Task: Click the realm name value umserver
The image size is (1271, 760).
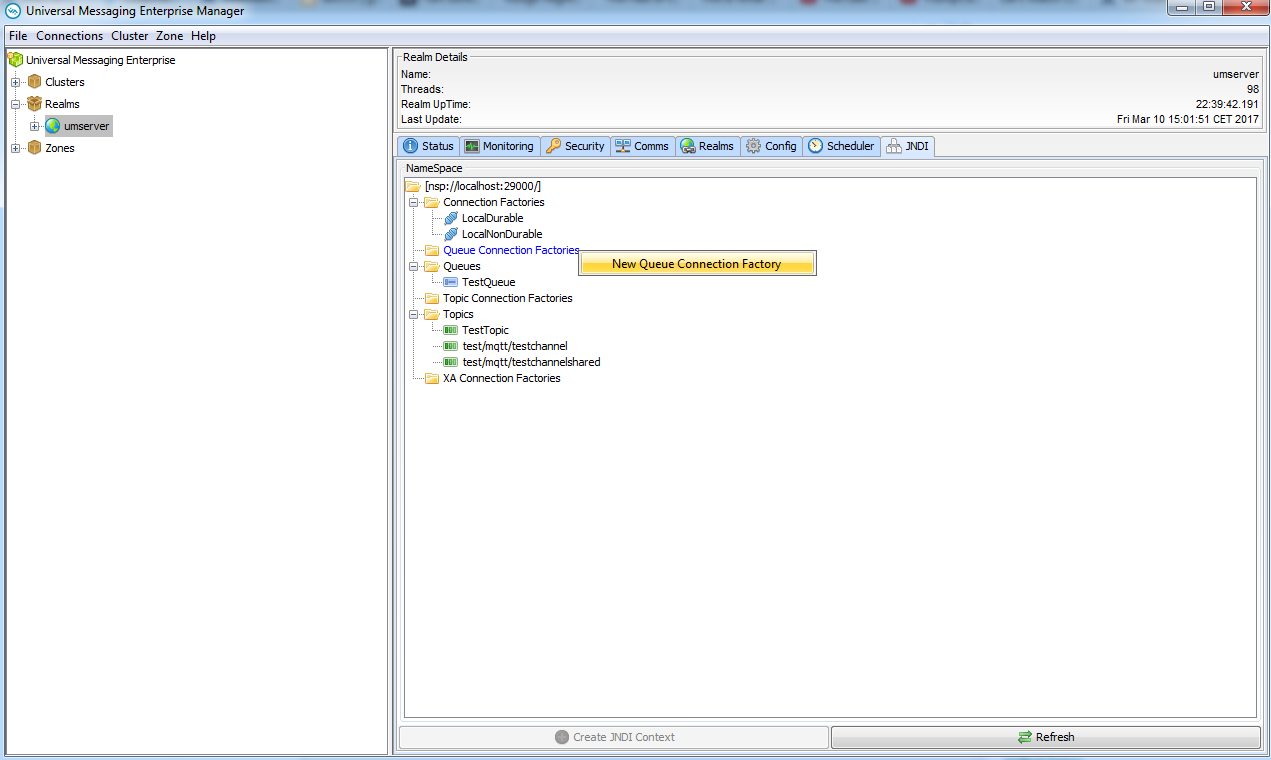Action: tap(1236, 74)
